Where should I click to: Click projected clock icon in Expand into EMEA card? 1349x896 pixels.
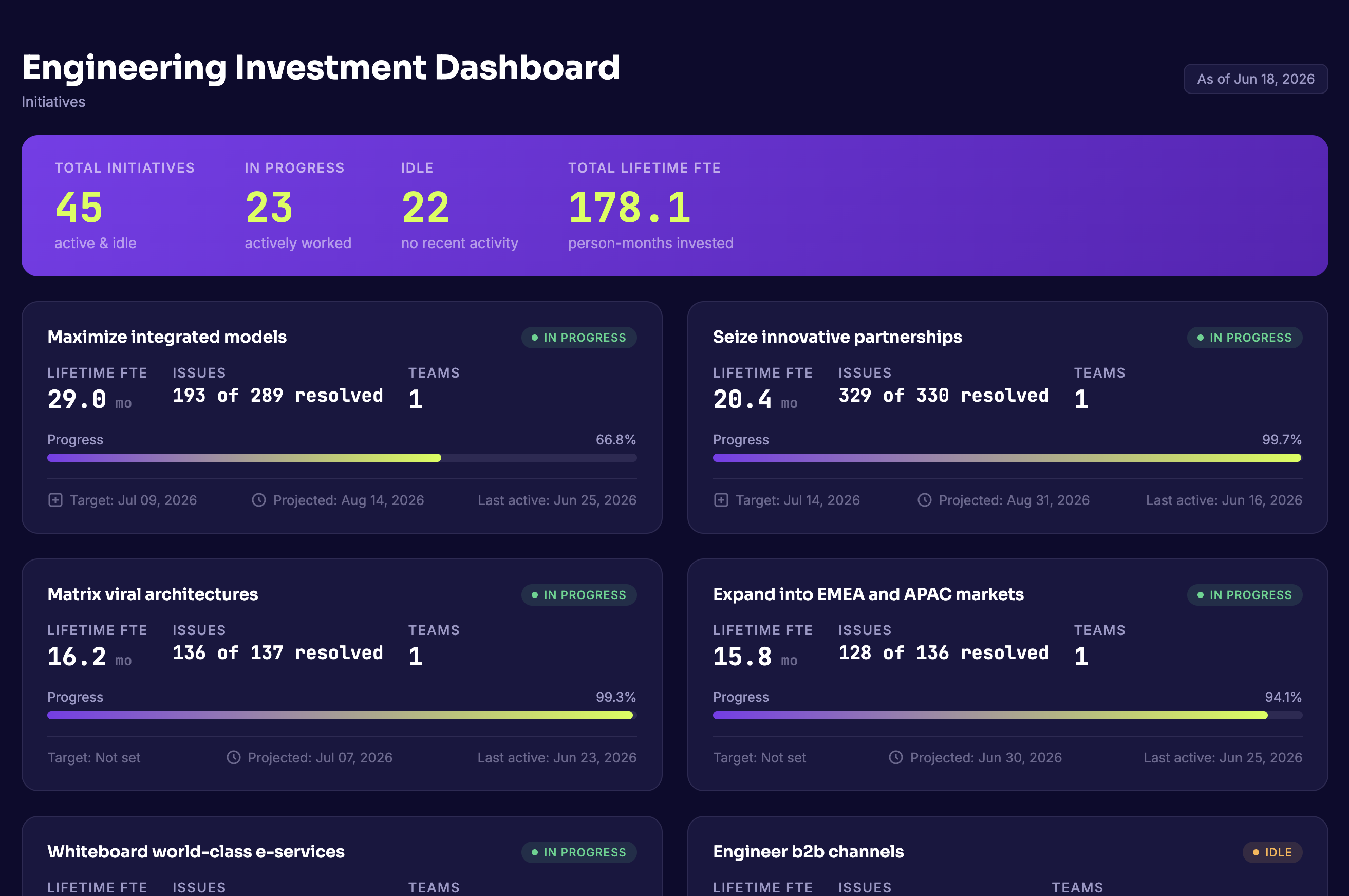pos(896,757)
